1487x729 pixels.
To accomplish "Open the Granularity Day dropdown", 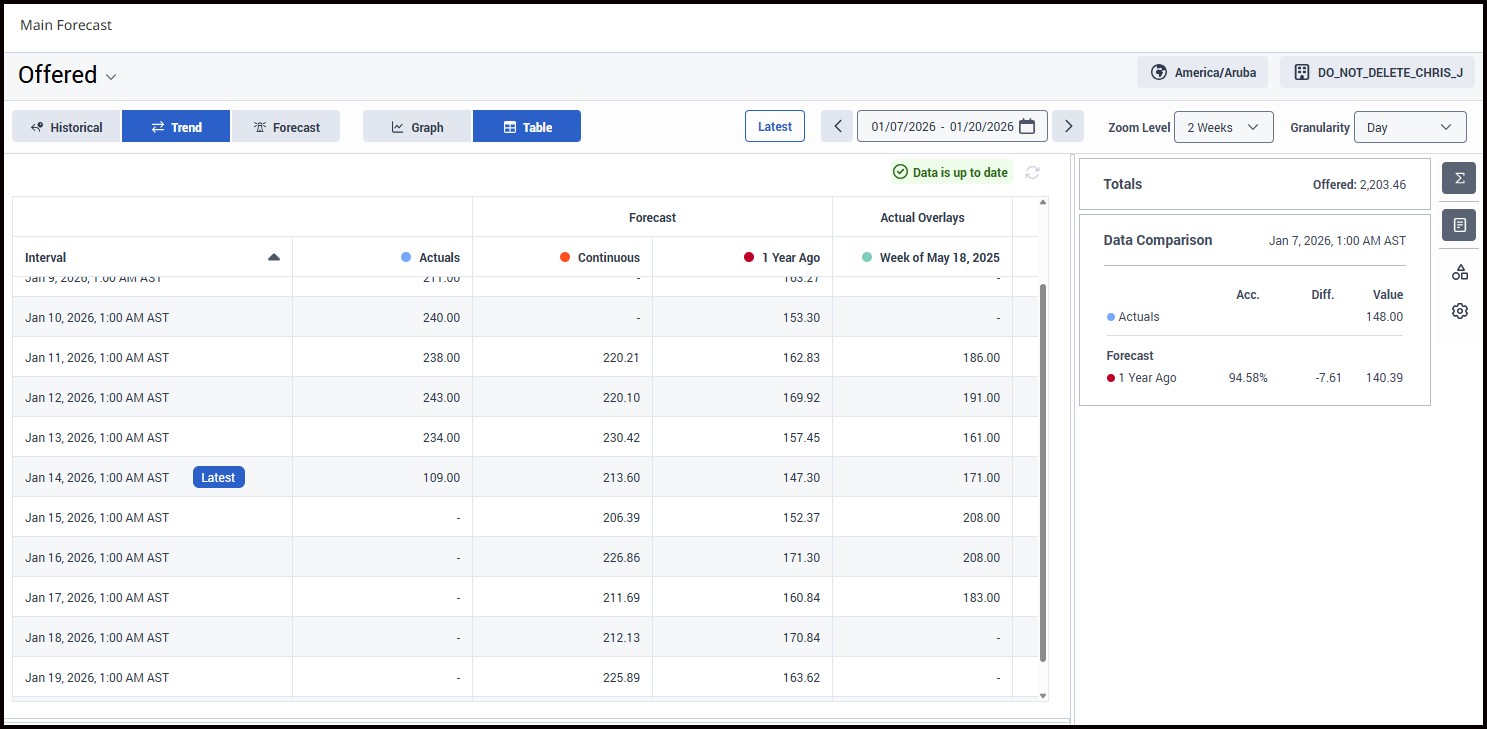I will (x=1410, y=127).
